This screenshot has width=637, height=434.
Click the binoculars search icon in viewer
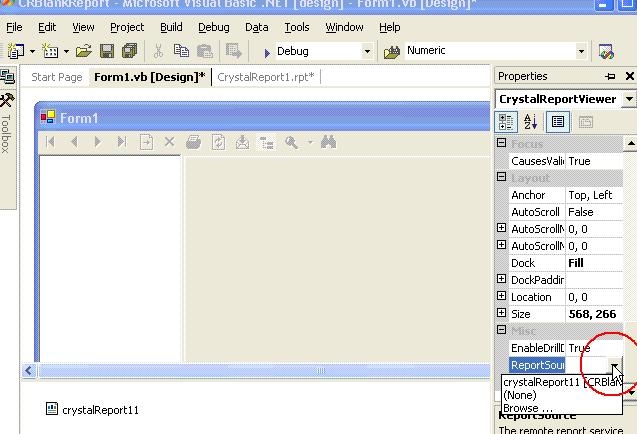pos(328,143)
